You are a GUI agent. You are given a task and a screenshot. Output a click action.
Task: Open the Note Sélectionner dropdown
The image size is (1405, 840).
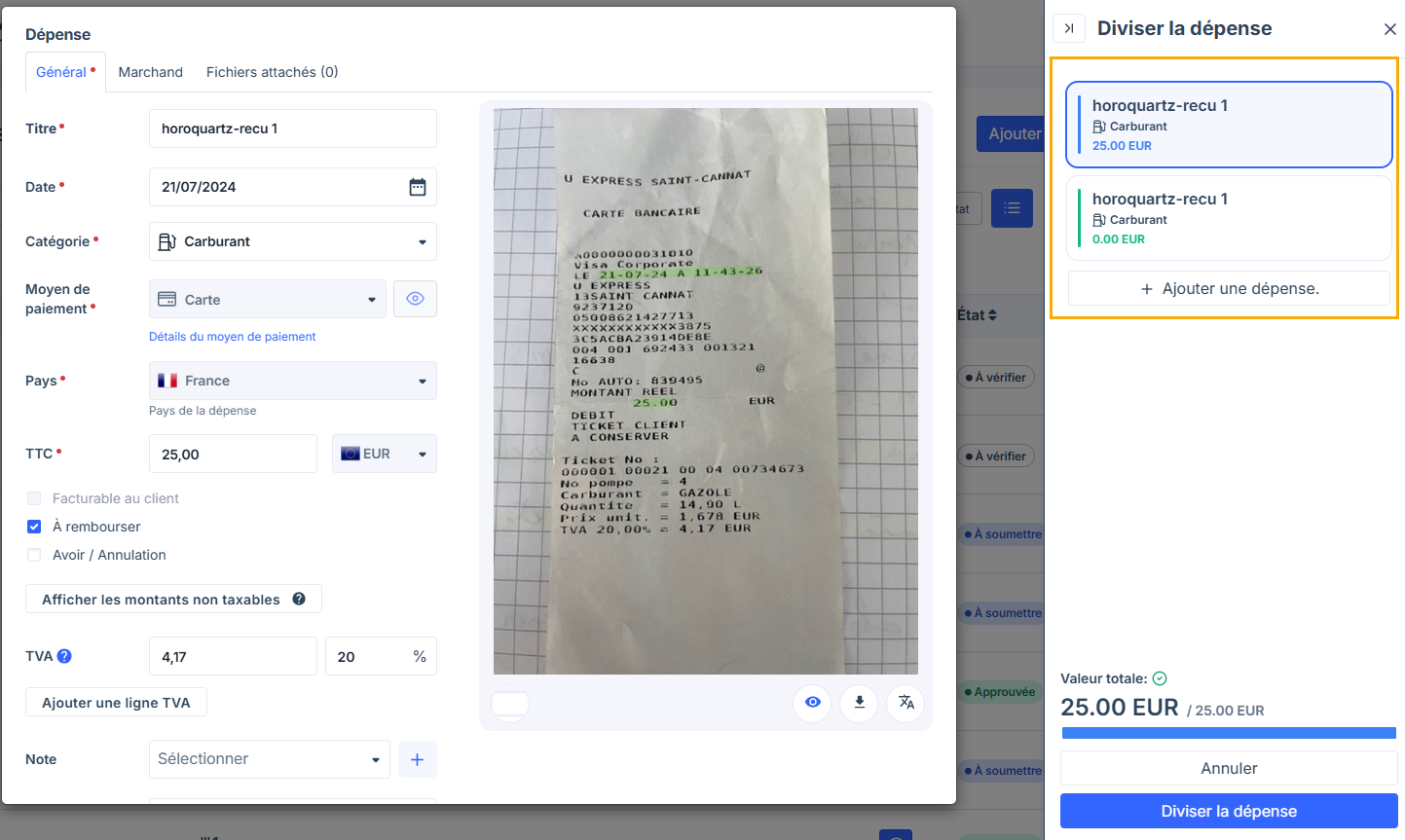[270, 759]
